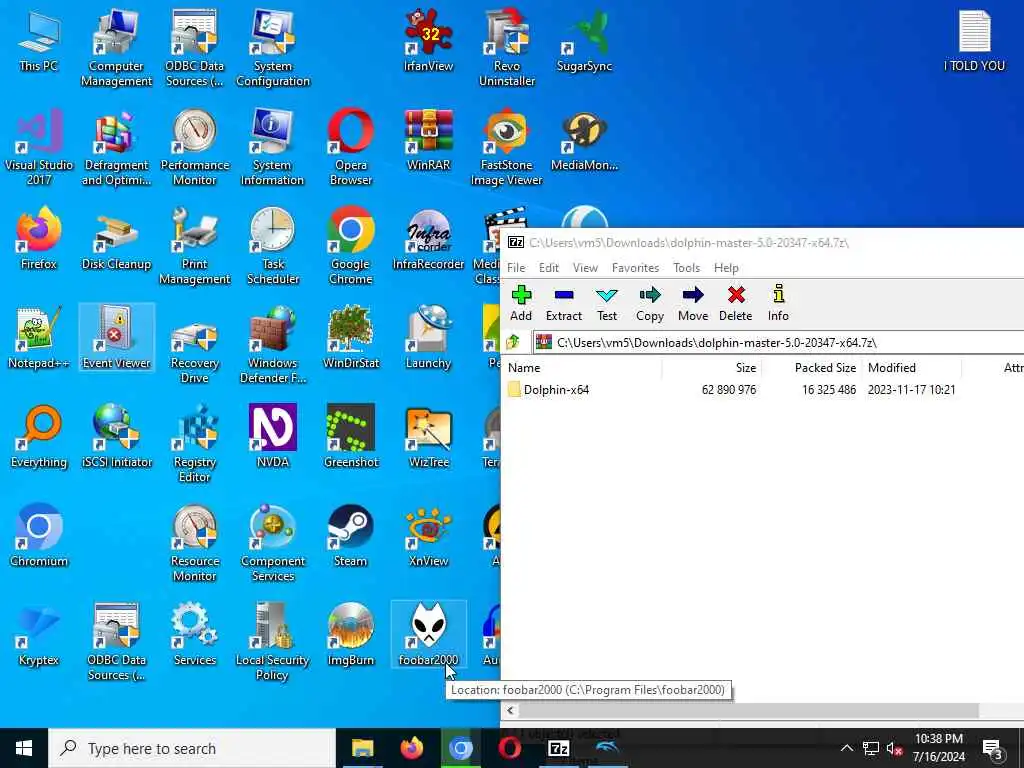This screenshot has width=1024, height=768.
Task: Select the Registry Editor desktop icon
Action: point(195,444)
